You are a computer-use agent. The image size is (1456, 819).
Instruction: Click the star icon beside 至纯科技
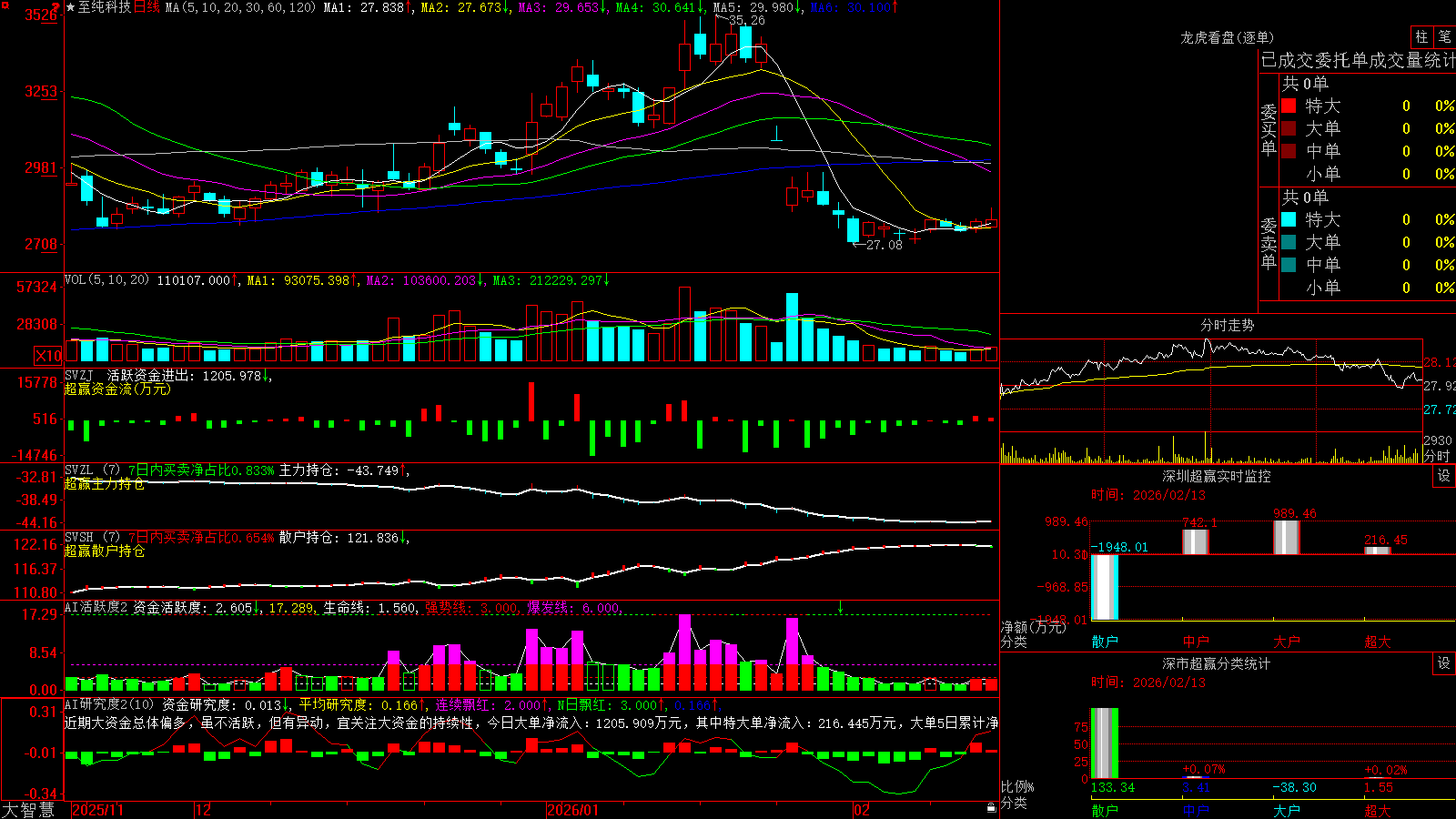[x=71, y=7]
